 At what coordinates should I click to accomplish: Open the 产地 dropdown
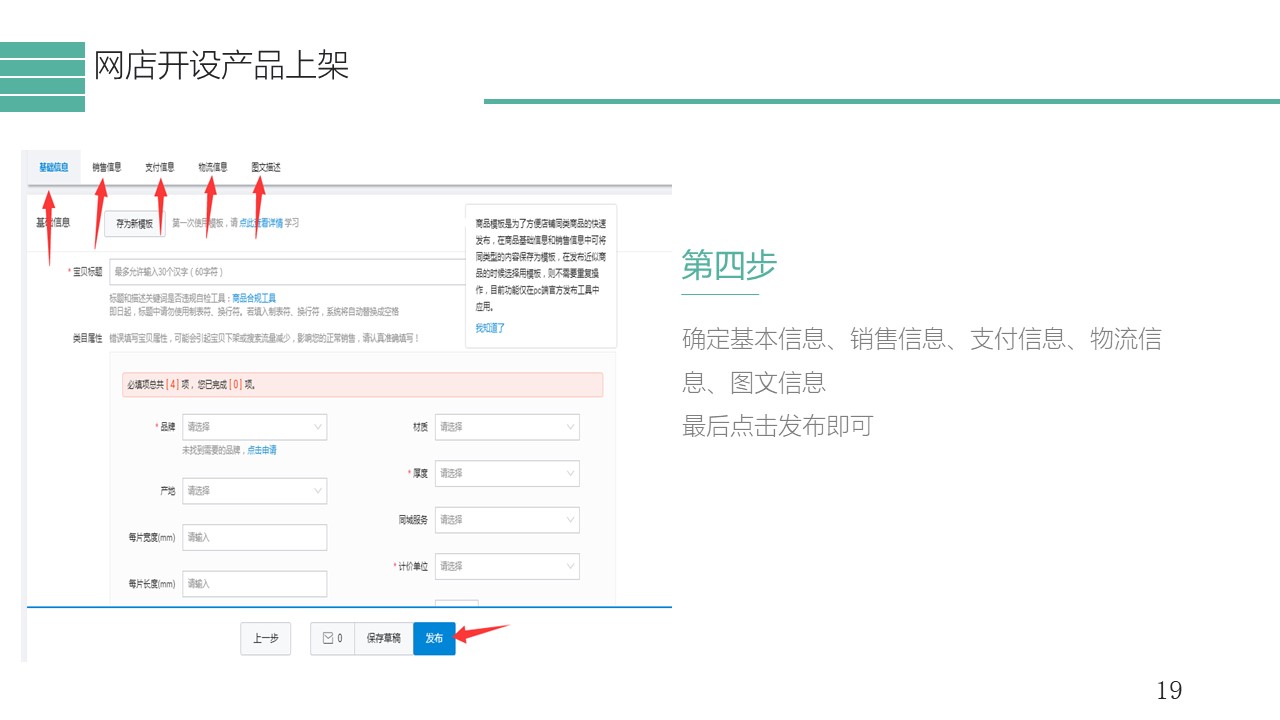pyautogui.click(x=255, y=491)
